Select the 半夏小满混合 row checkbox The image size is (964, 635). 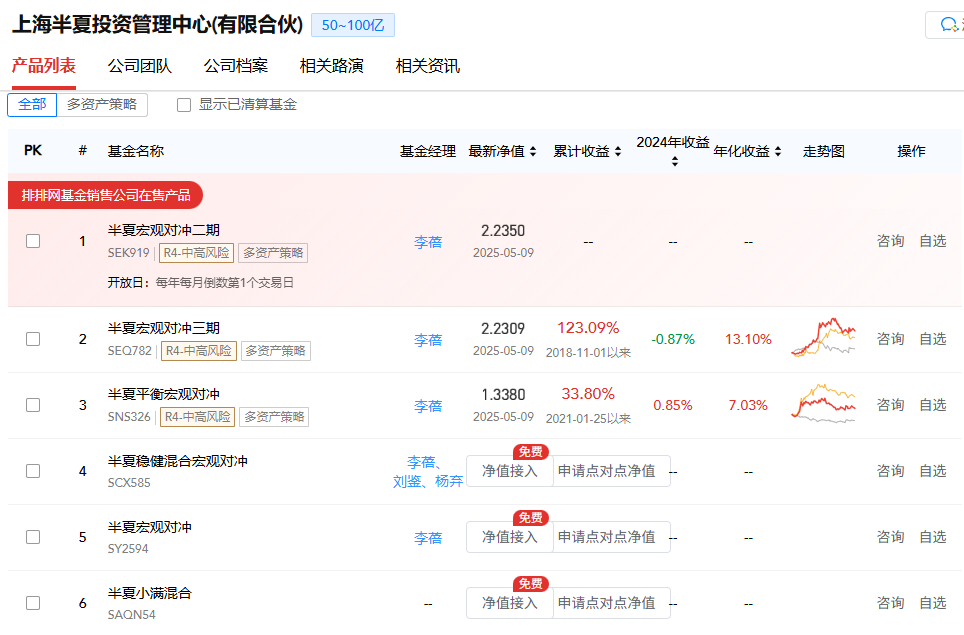pos(33,603)
